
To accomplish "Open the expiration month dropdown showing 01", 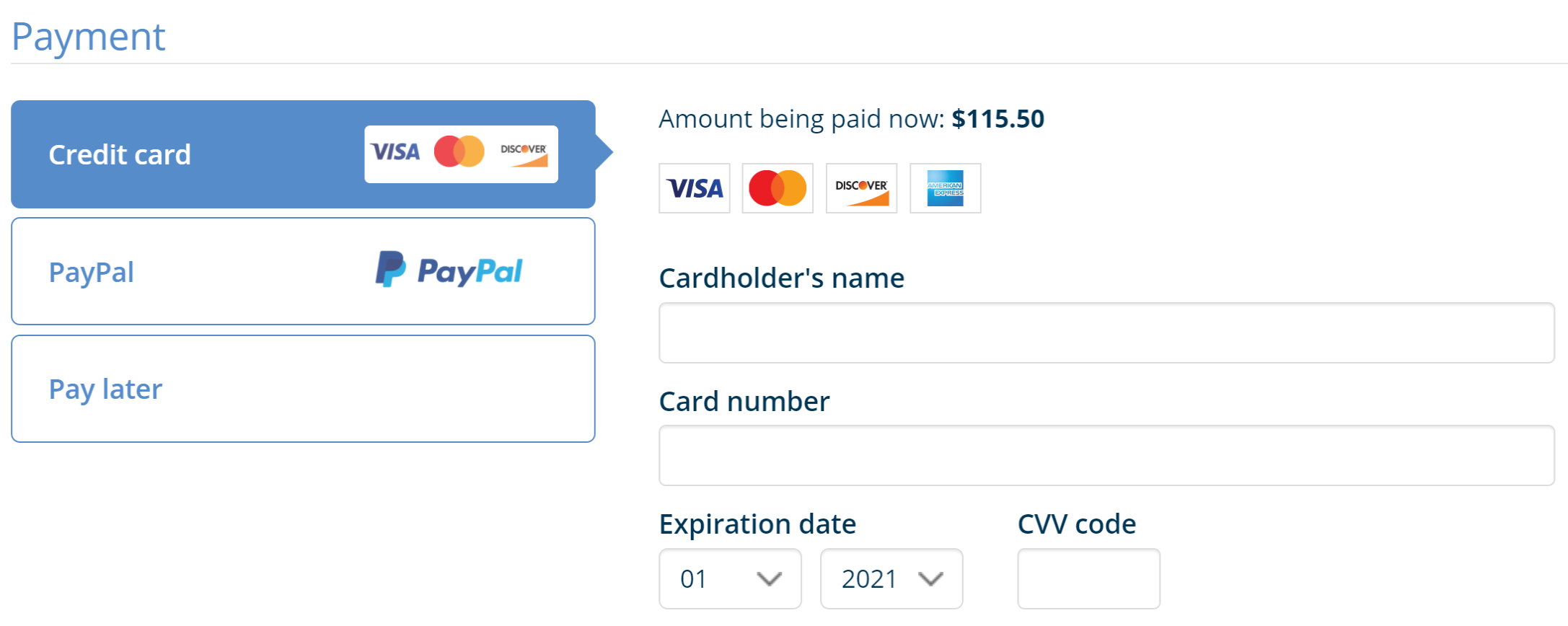I will (x=730, y=578).
